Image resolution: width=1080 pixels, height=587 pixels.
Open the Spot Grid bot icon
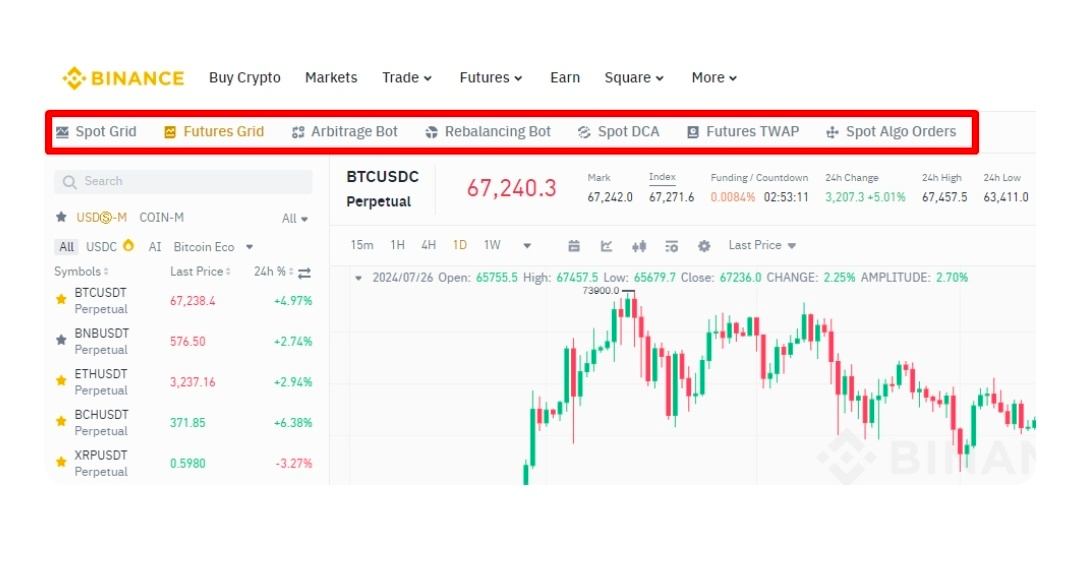(62, 132)
